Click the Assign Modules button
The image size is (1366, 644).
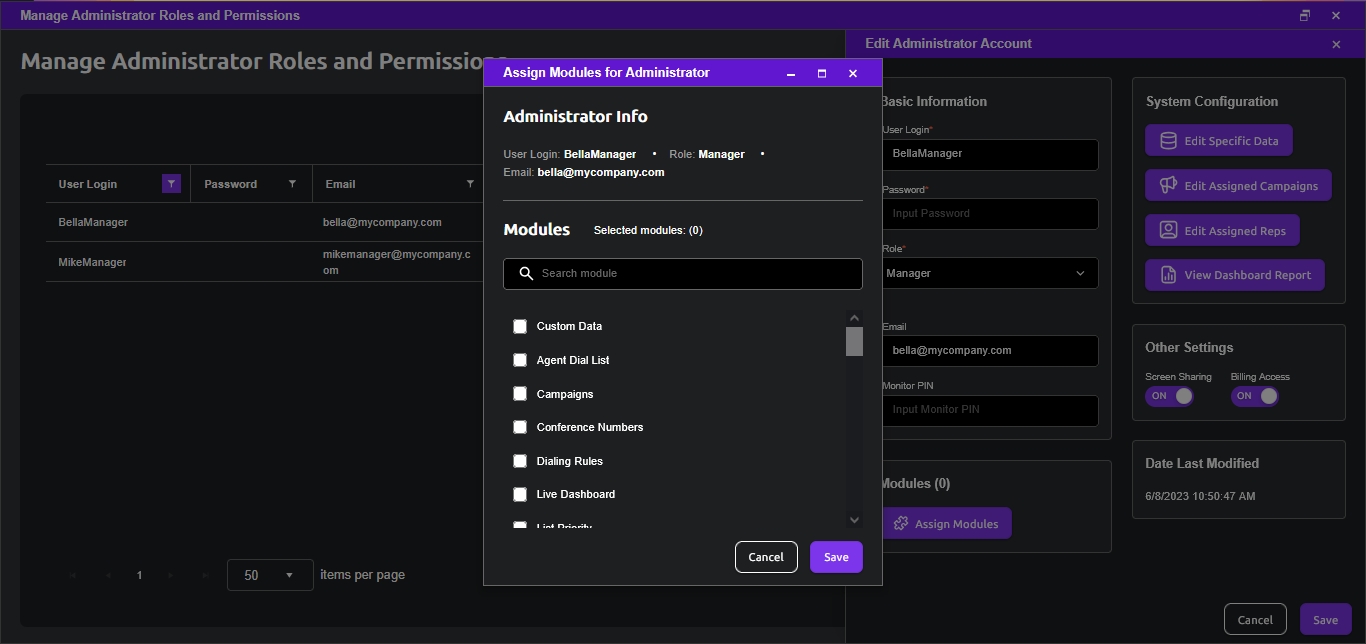point(946,524)
